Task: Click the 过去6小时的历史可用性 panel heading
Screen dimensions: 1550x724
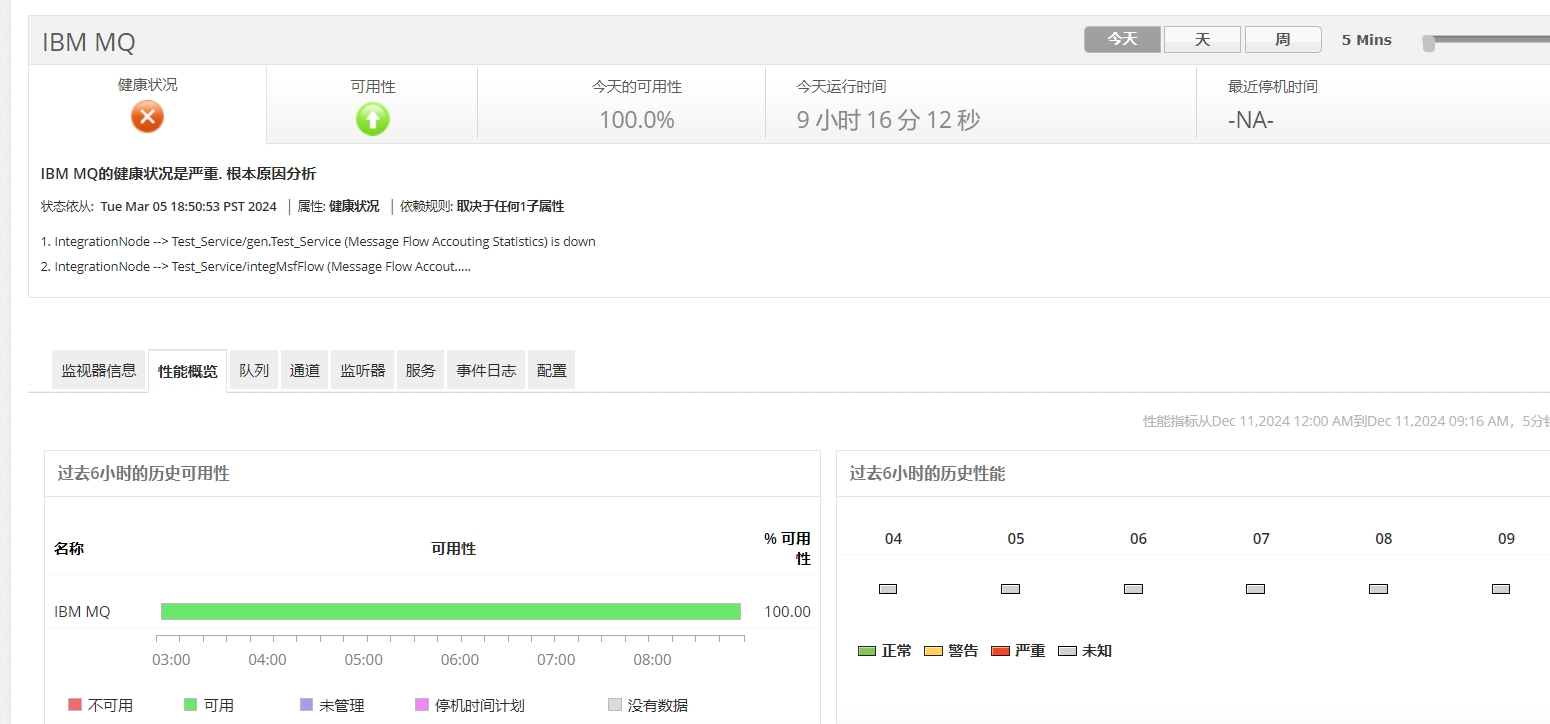Action: [143, 473]
